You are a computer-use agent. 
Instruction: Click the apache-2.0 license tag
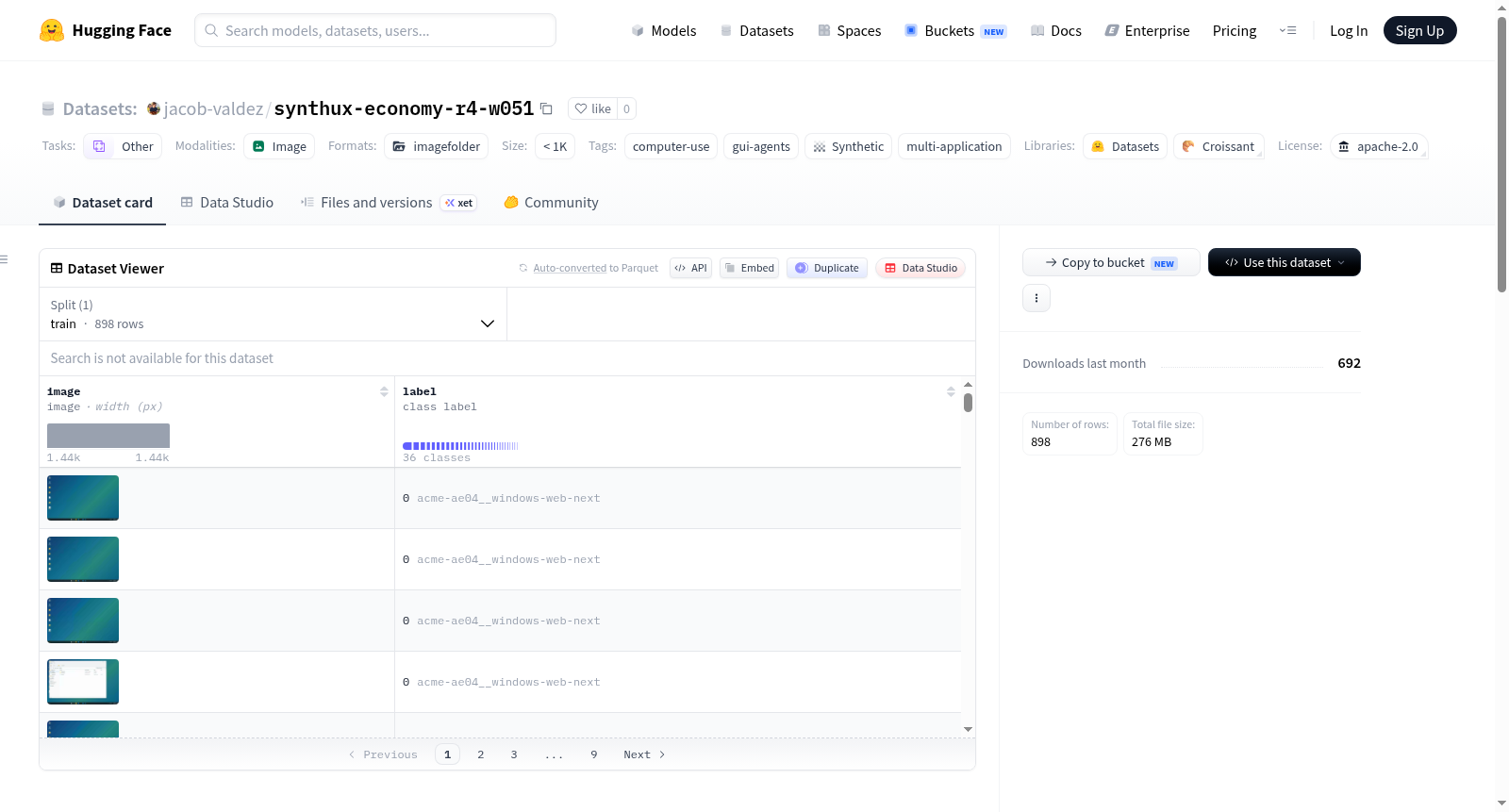(1379, 146)
